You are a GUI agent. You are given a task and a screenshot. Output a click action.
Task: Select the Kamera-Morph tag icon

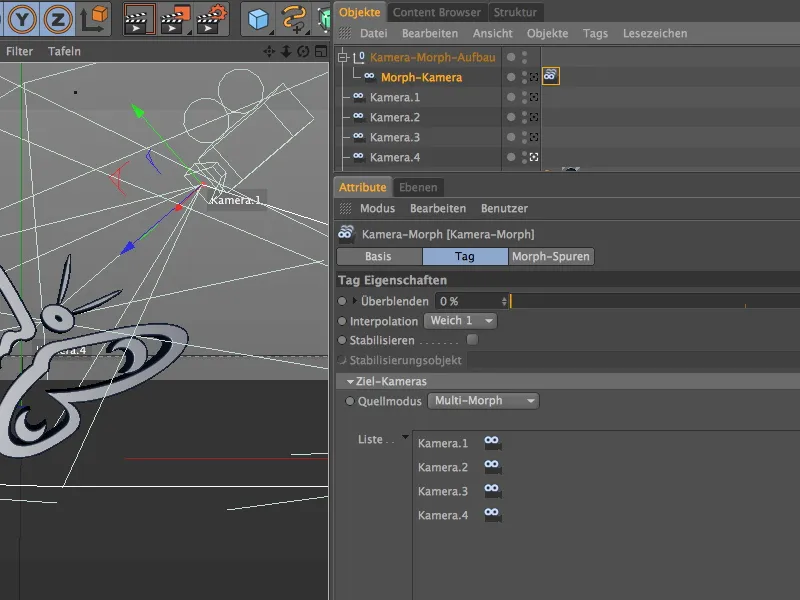tap(551, 77)
